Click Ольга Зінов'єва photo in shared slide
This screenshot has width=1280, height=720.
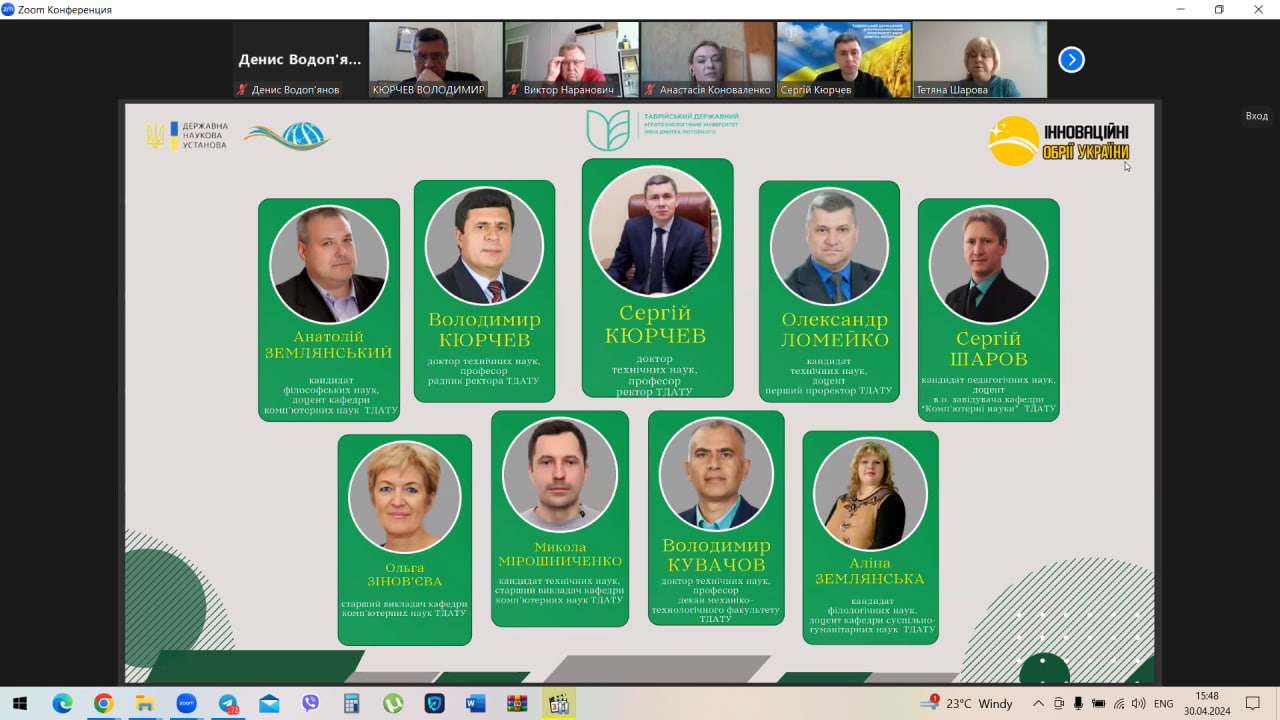point(405,496)
